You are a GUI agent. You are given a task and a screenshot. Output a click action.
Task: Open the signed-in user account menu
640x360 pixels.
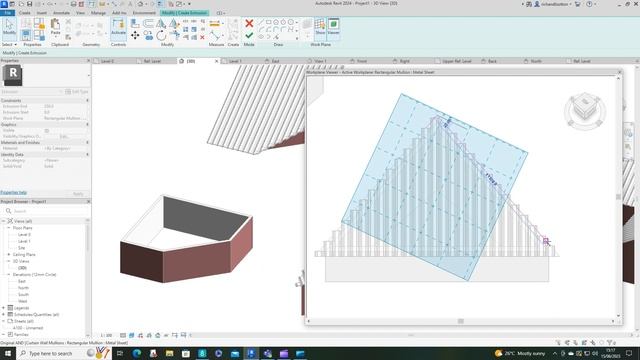coord(553,4)
